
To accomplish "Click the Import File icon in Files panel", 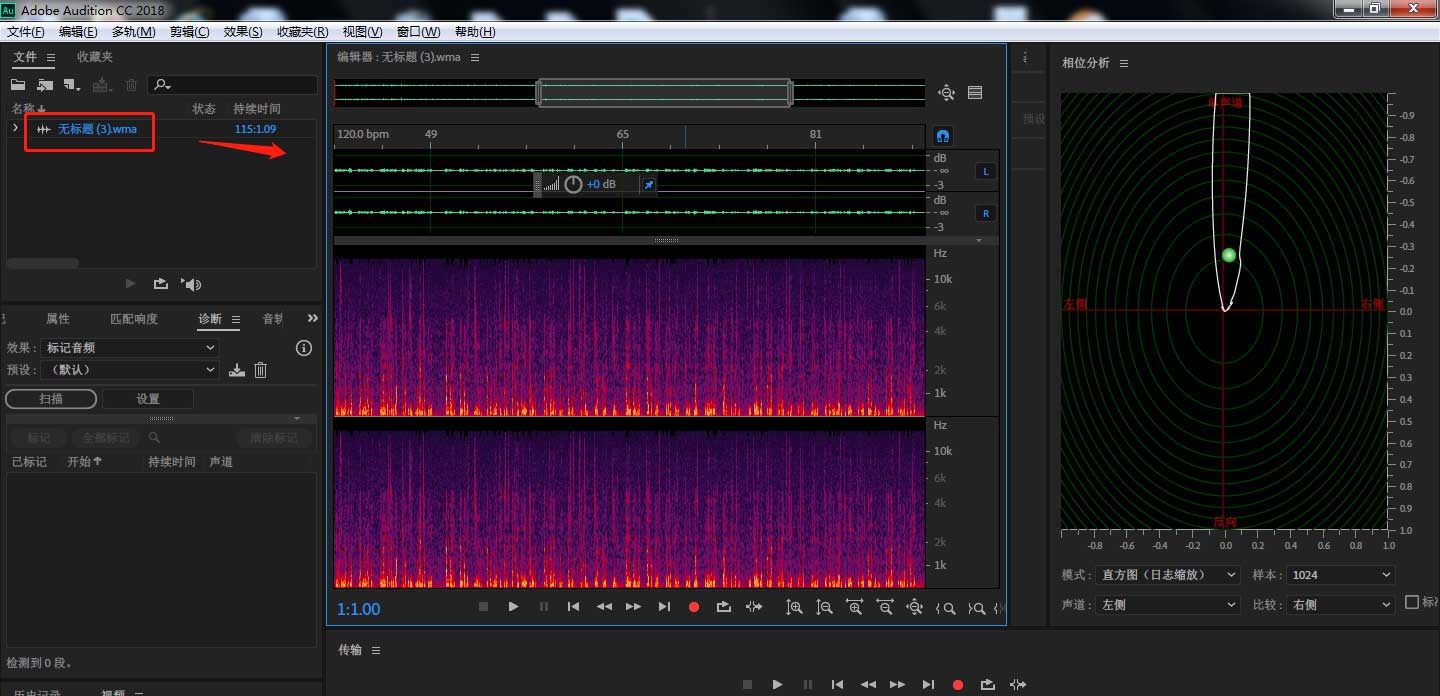I will pyautogui.click(x=45, y=85).
